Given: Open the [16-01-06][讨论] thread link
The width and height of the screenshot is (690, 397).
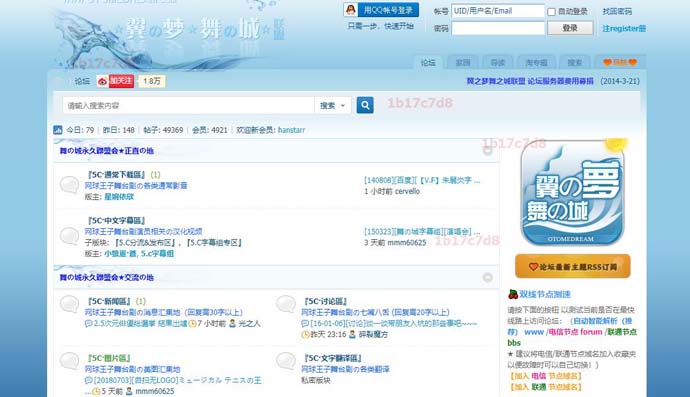Looking at the screenshot, I should [x=393, y=323].
